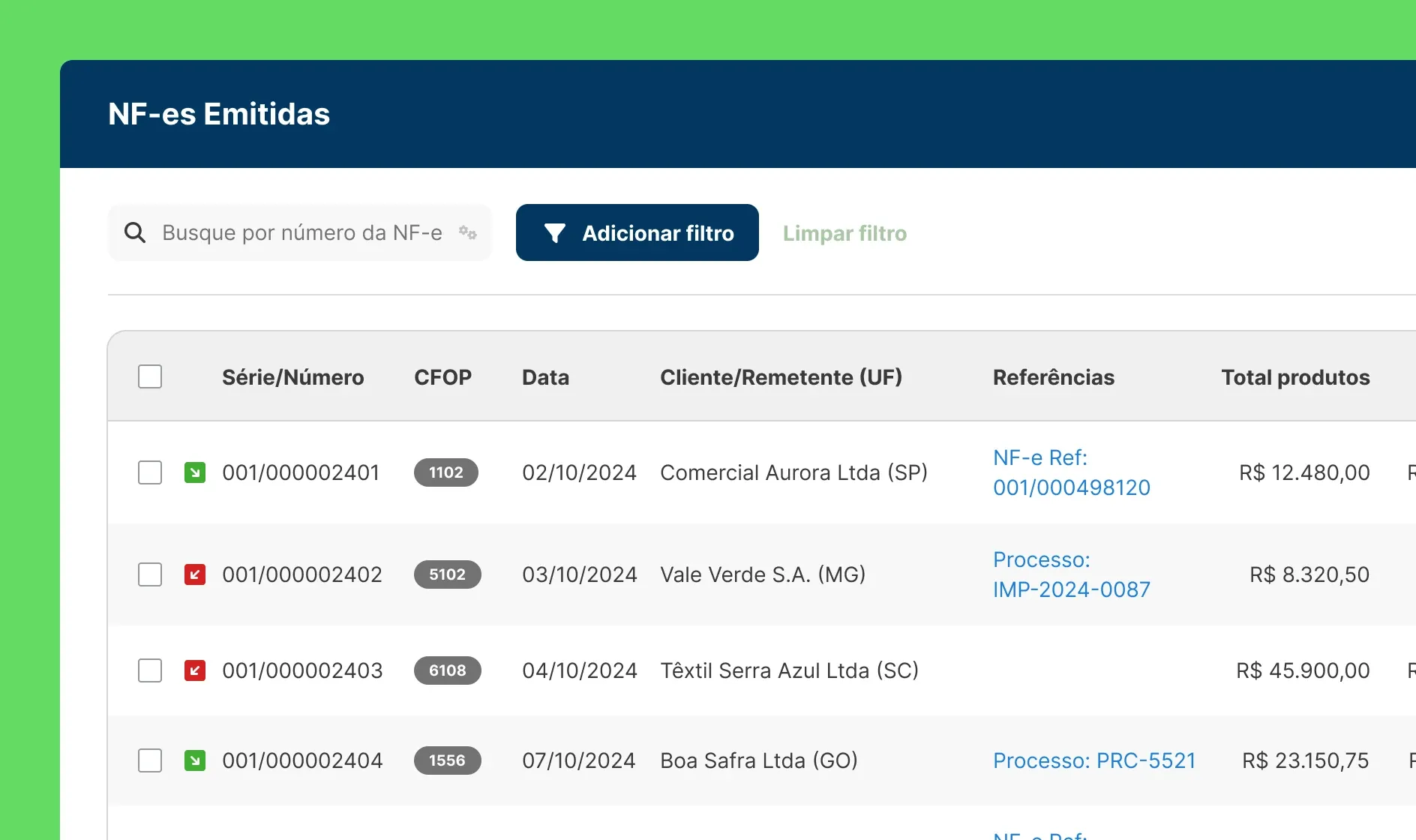Click client Comercial Aurora Ltda (SP)
Screen dimensions: 1416x840
(x=794, y=472)
